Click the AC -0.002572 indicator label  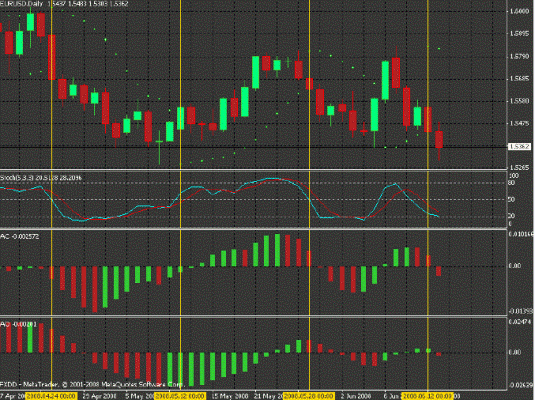[x=20, y=236]
